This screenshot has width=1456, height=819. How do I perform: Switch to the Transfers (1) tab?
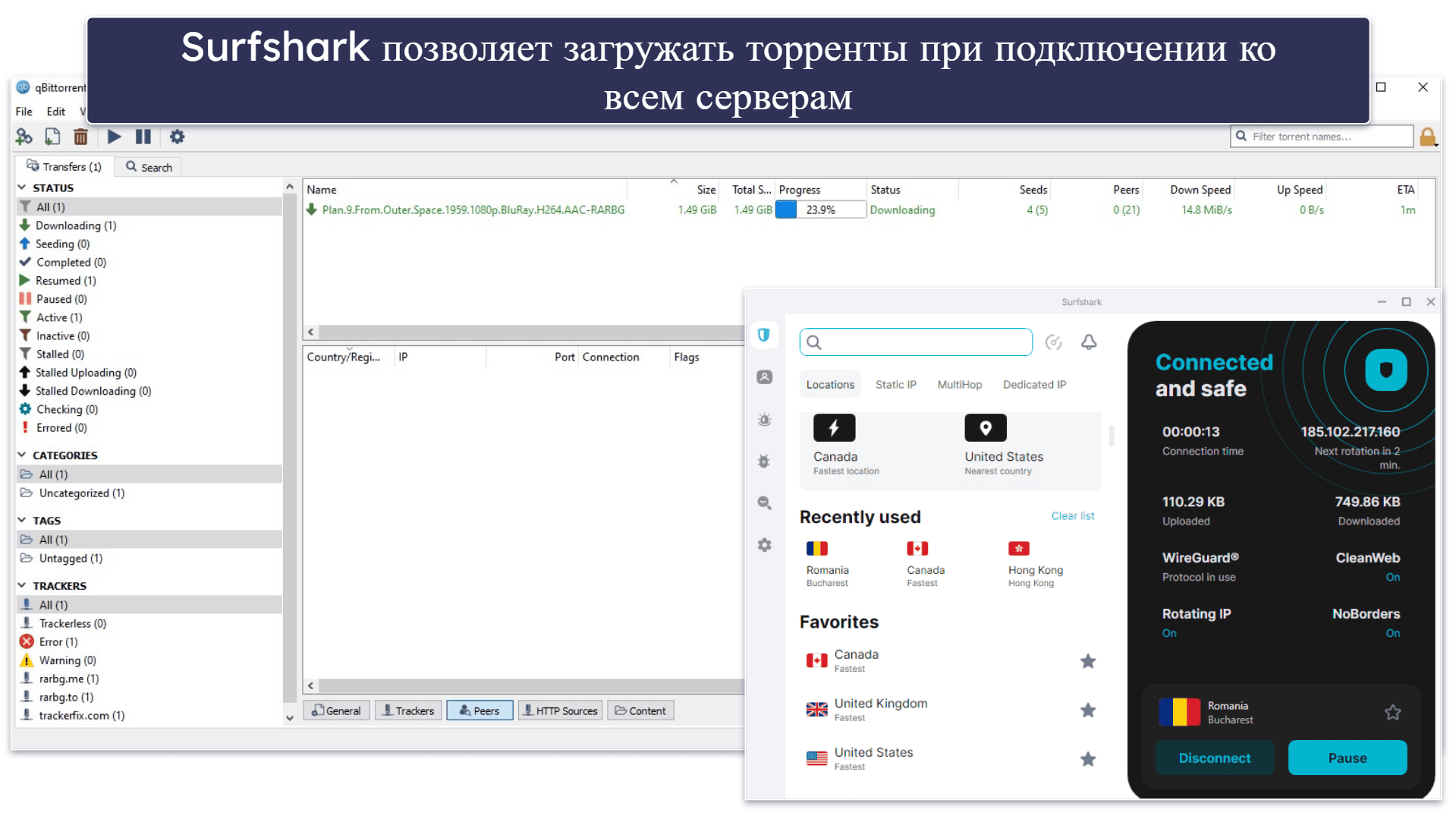tap(64, 167)
